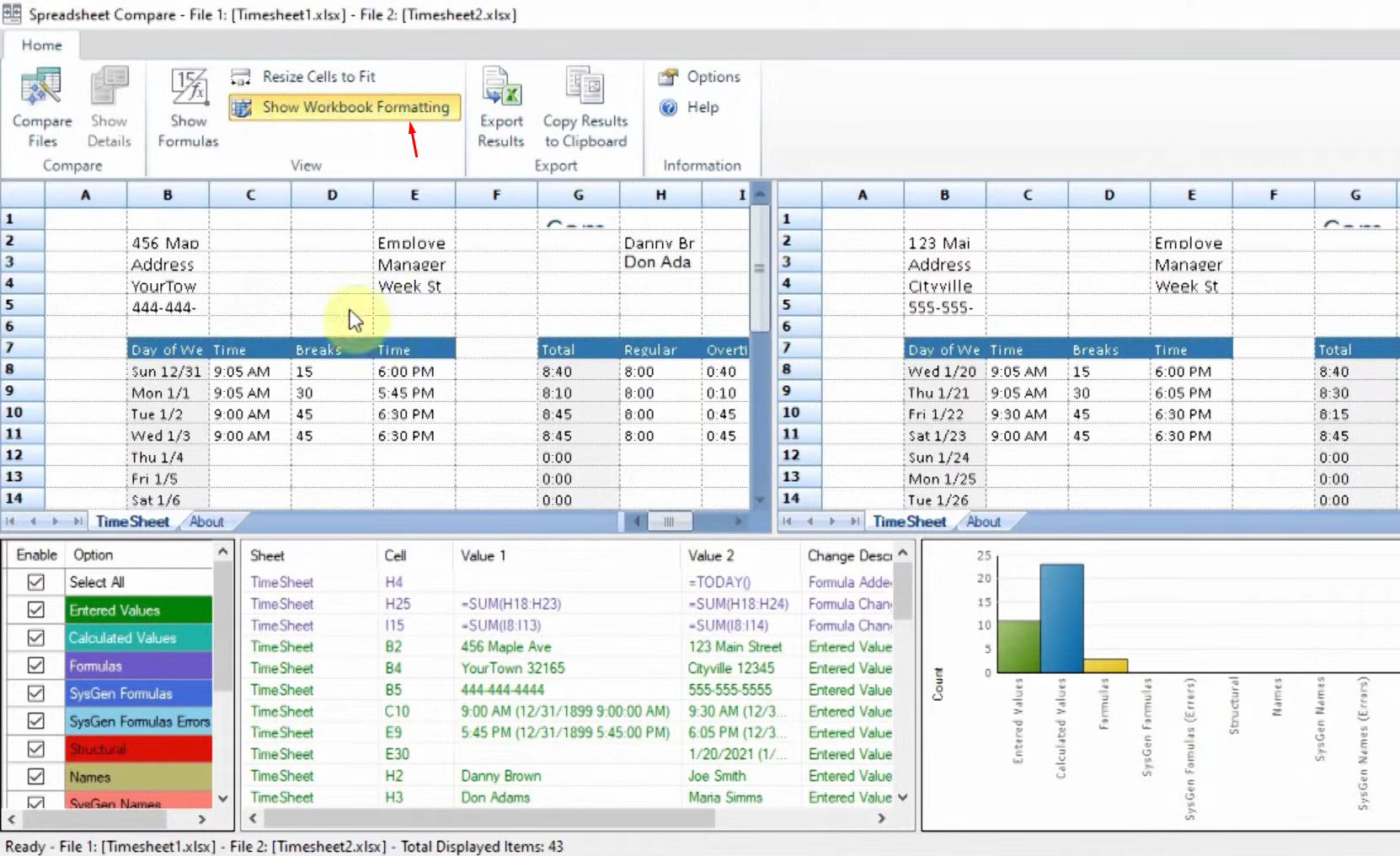This screenshot has width=1400, height=856.
Task: Click the left grid's horizontal scroll right arrow
Action: (x=739, y=522)
